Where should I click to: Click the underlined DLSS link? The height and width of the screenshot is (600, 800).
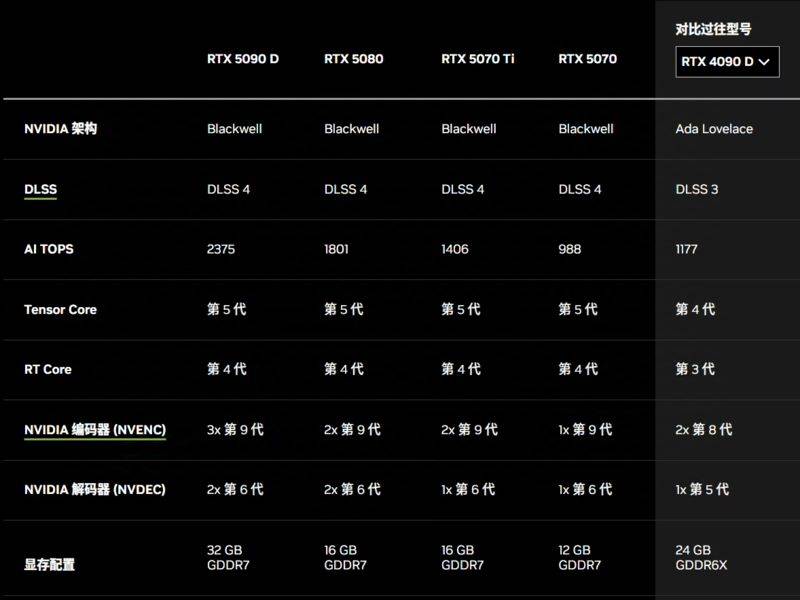pos(40,189)
